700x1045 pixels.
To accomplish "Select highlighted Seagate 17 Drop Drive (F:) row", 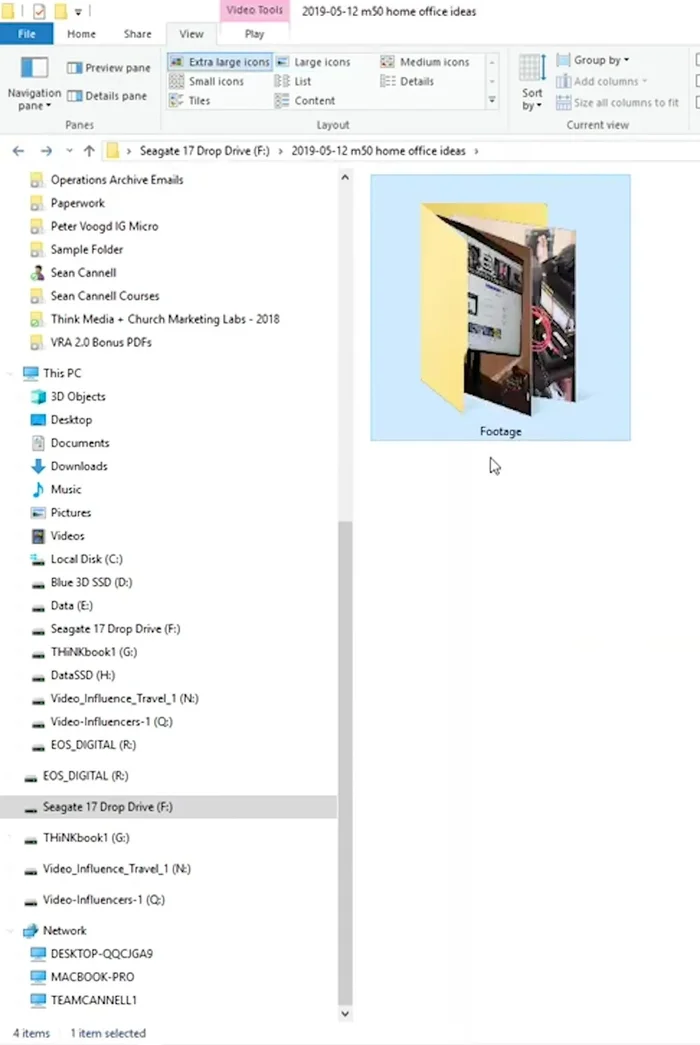I will (168, 807).
